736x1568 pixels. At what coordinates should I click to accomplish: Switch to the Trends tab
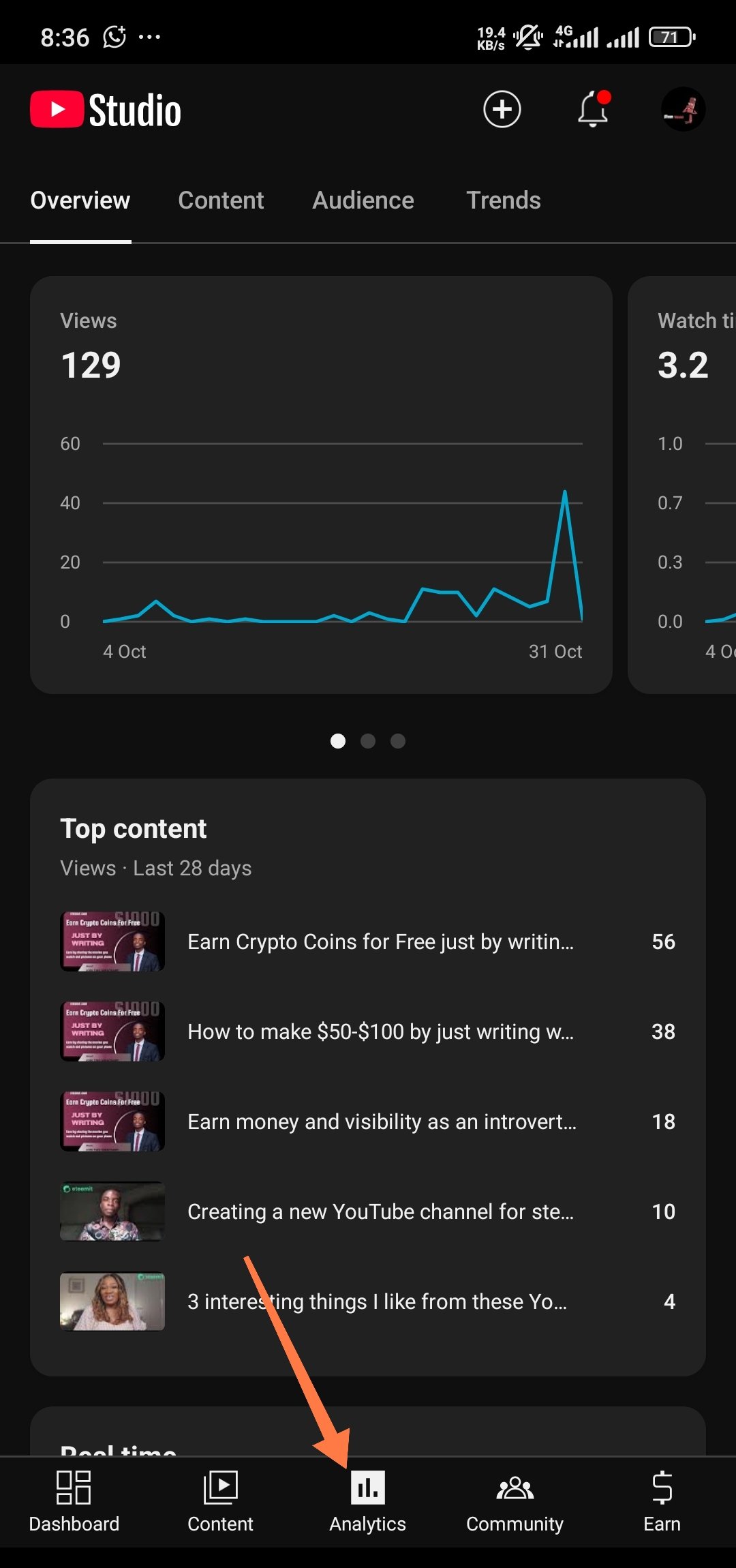[x=504, y=200]
